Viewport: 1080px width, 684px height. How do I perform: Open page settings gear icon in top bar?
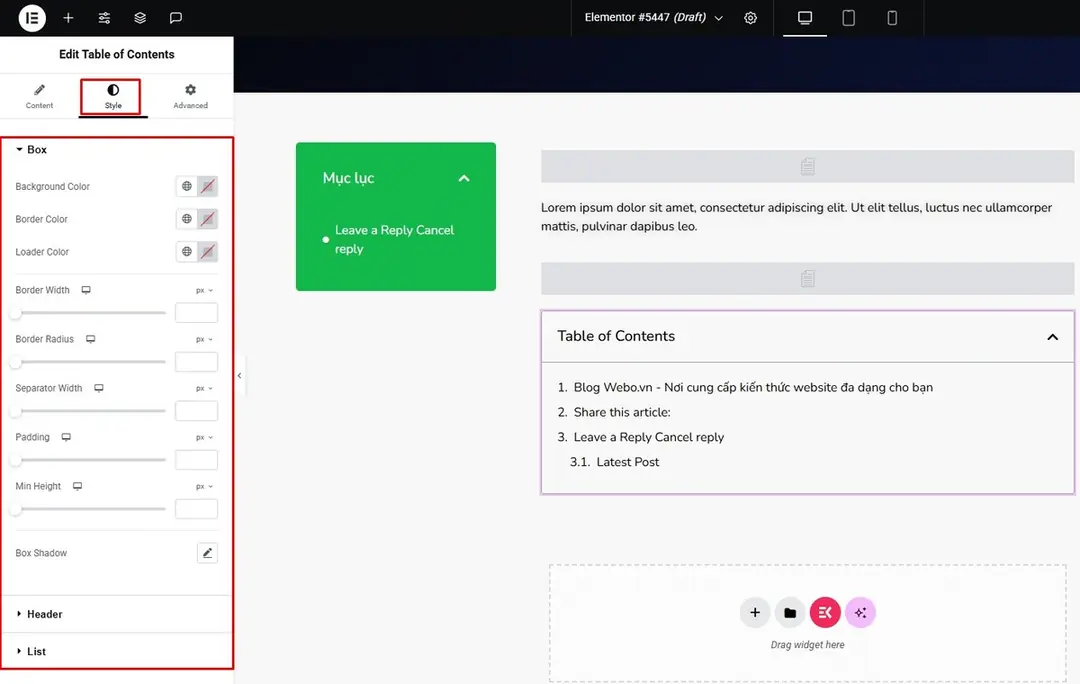click(750, 18)
